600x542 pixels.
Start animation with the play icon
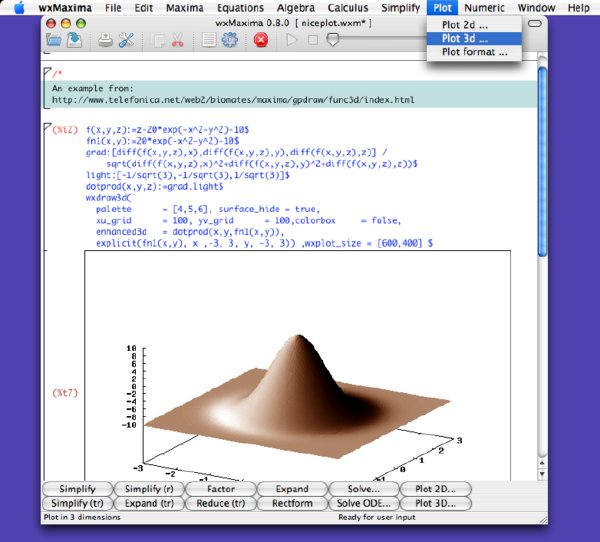[x=292, y=40]
